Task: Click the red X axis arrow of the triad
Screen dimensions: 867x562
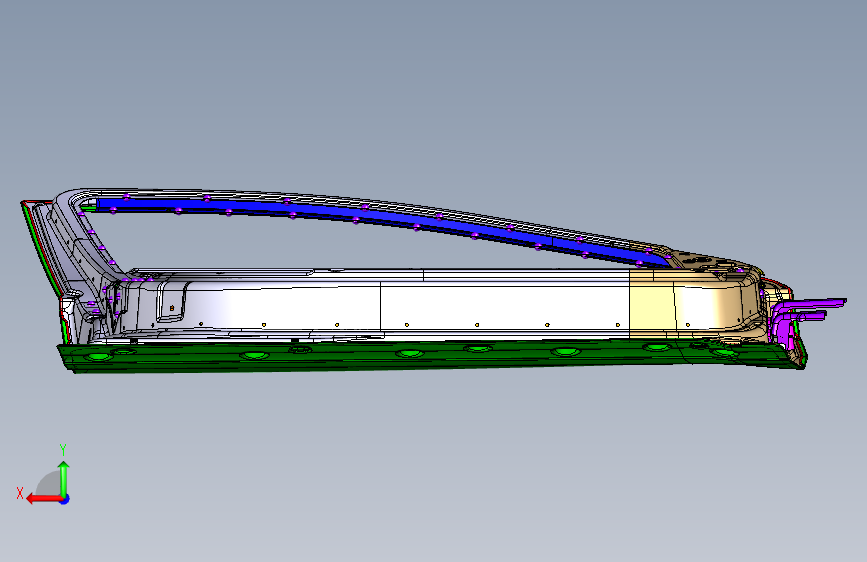Action: [44, 499]
